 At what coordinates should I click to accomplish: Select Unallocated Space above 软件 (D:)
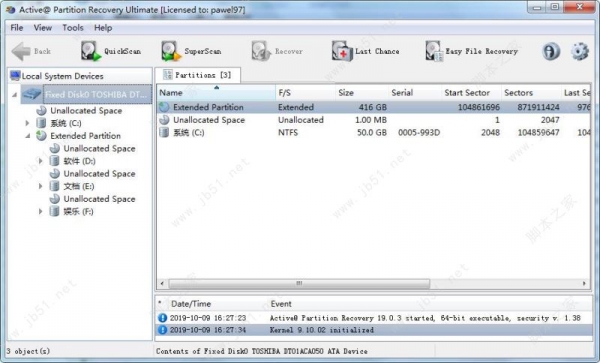pos(99,148)
